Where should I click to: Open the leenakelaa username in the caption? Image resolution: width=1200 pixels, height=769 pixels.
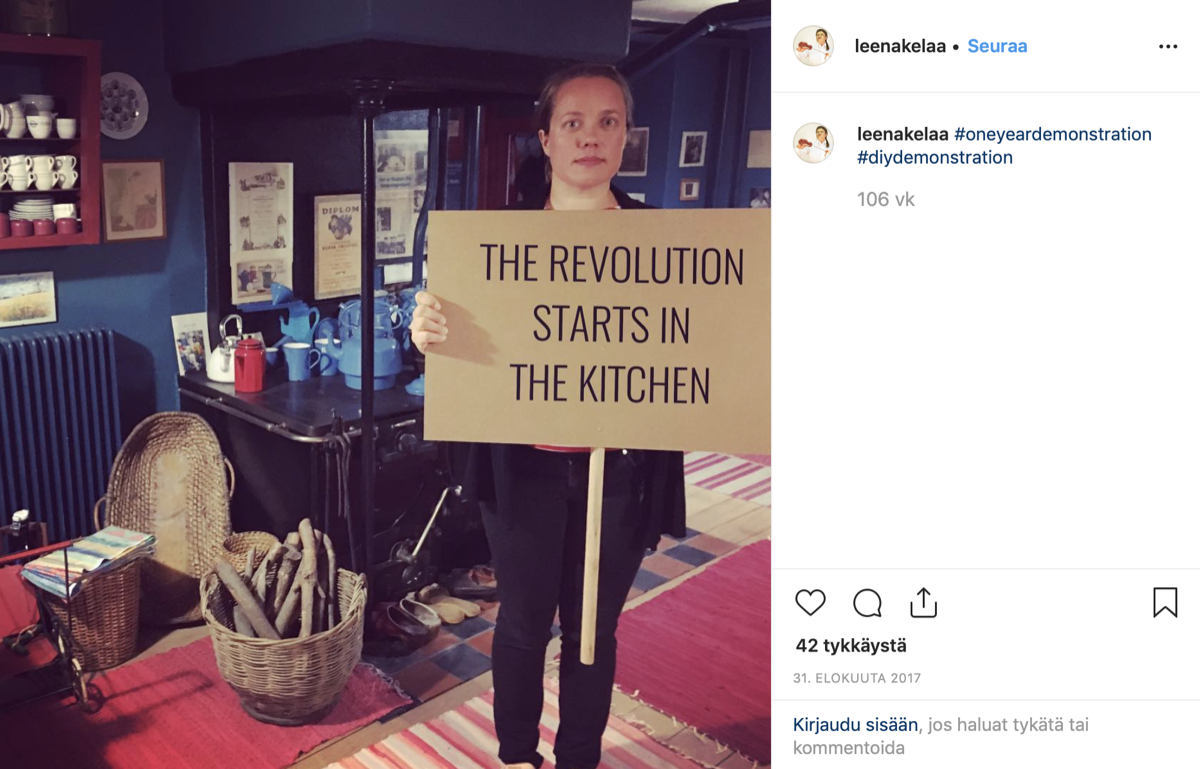903,134
